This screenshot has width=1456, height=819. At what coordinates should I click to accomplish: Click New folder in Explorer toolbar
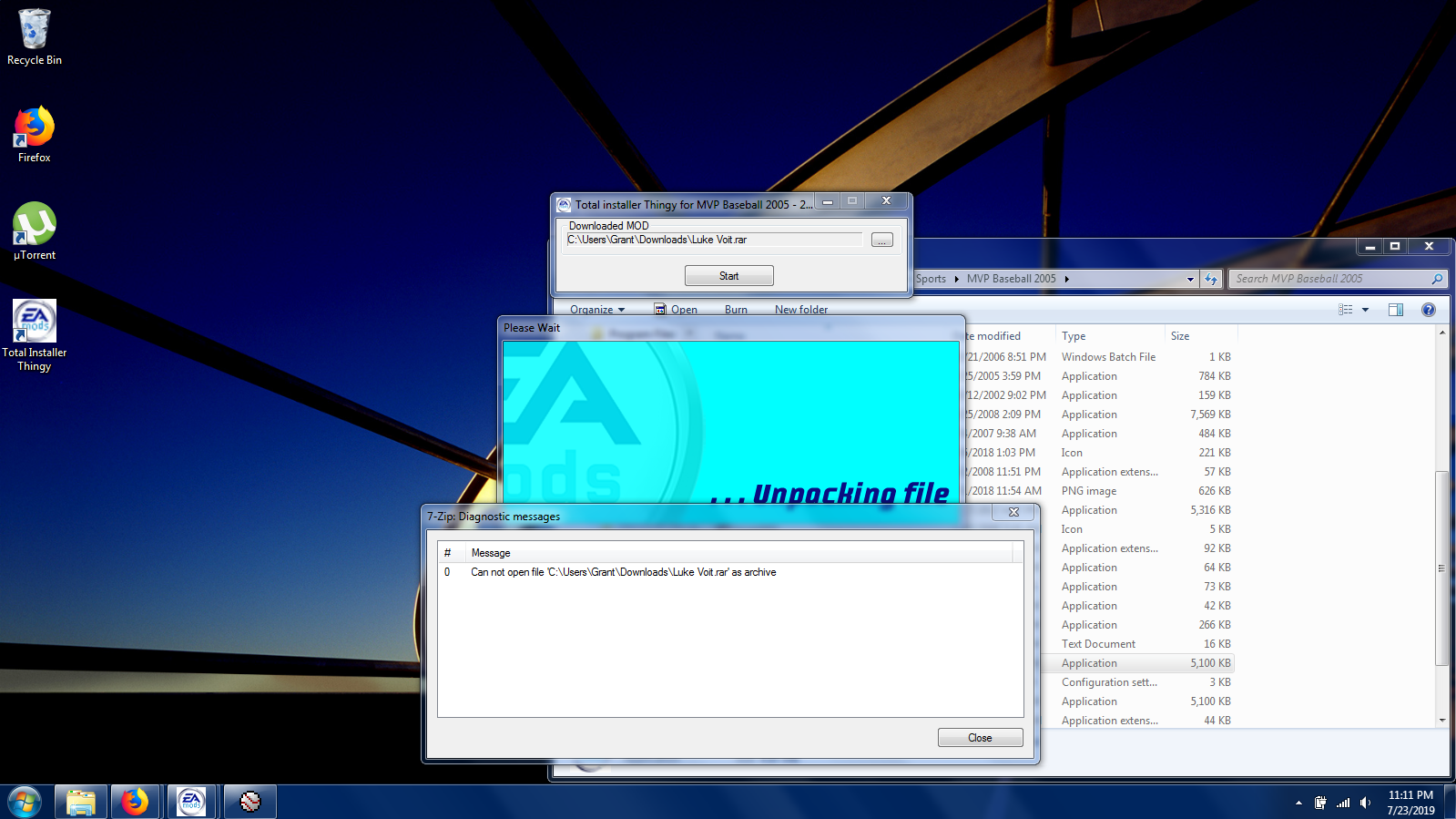[x=800, y=310]
